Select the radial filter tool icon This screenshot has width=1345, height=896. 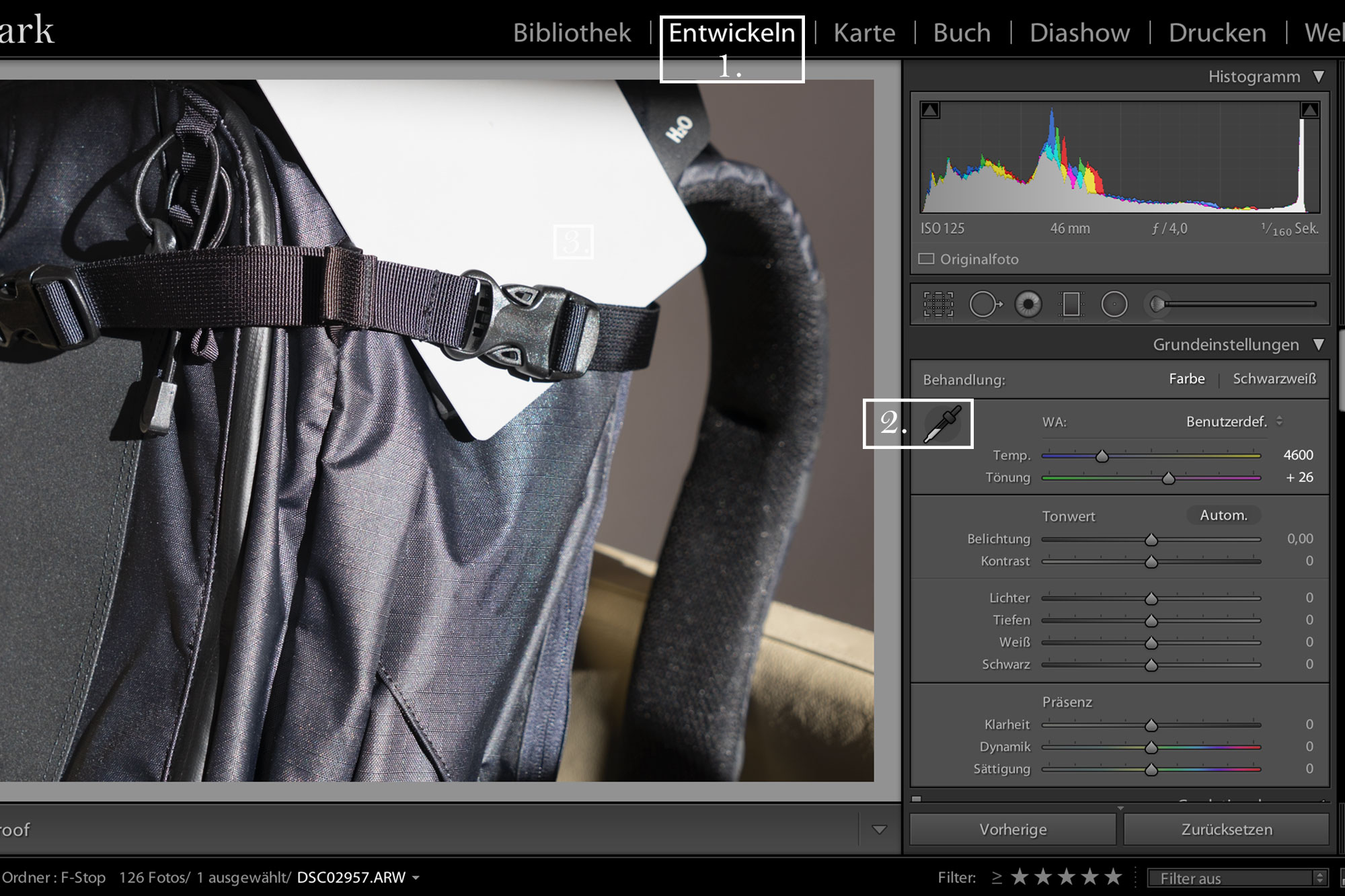point(1114,304)
